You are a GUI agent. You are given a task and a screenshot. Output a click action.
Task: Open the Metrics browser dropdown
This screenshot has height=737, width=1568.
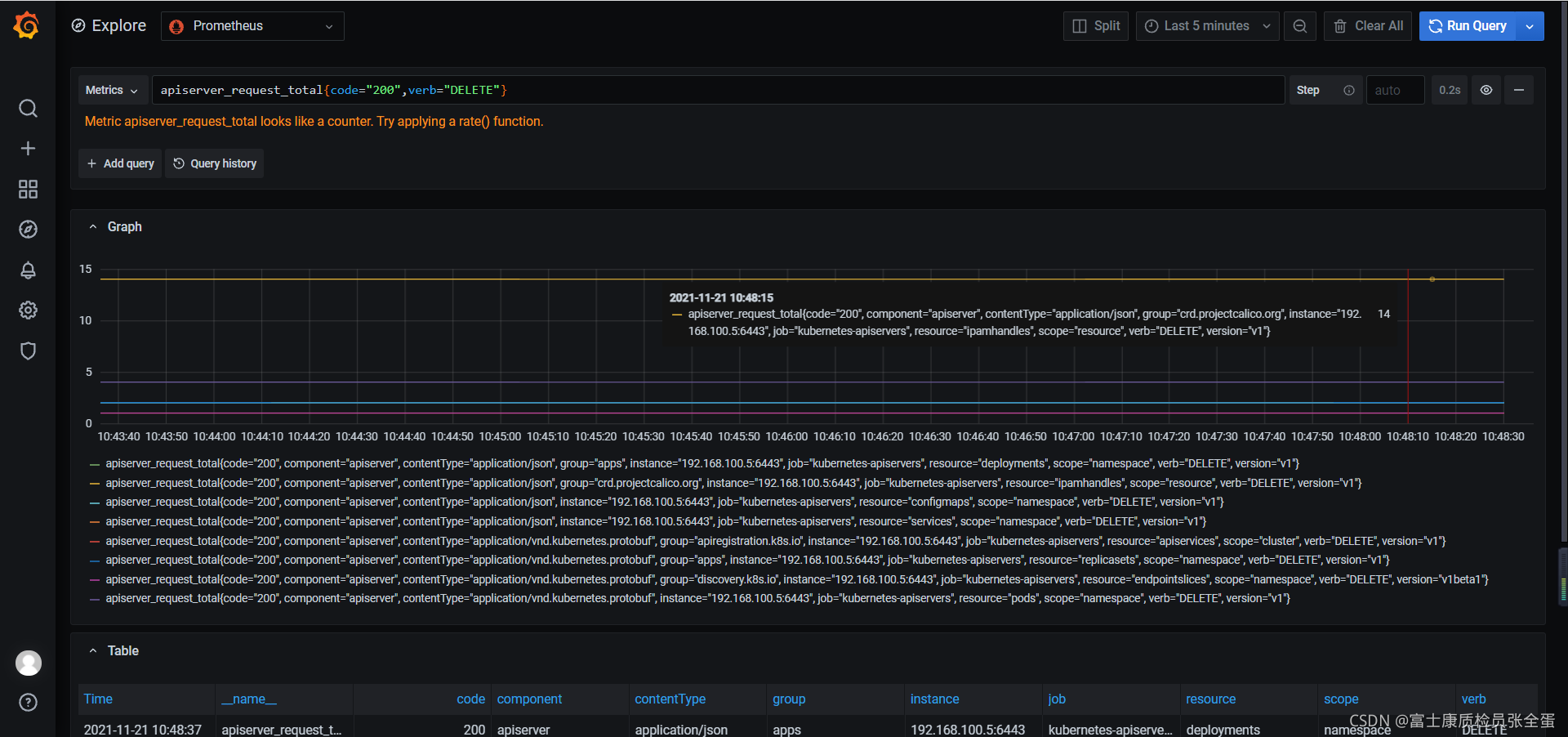click(x=112, y=90)
